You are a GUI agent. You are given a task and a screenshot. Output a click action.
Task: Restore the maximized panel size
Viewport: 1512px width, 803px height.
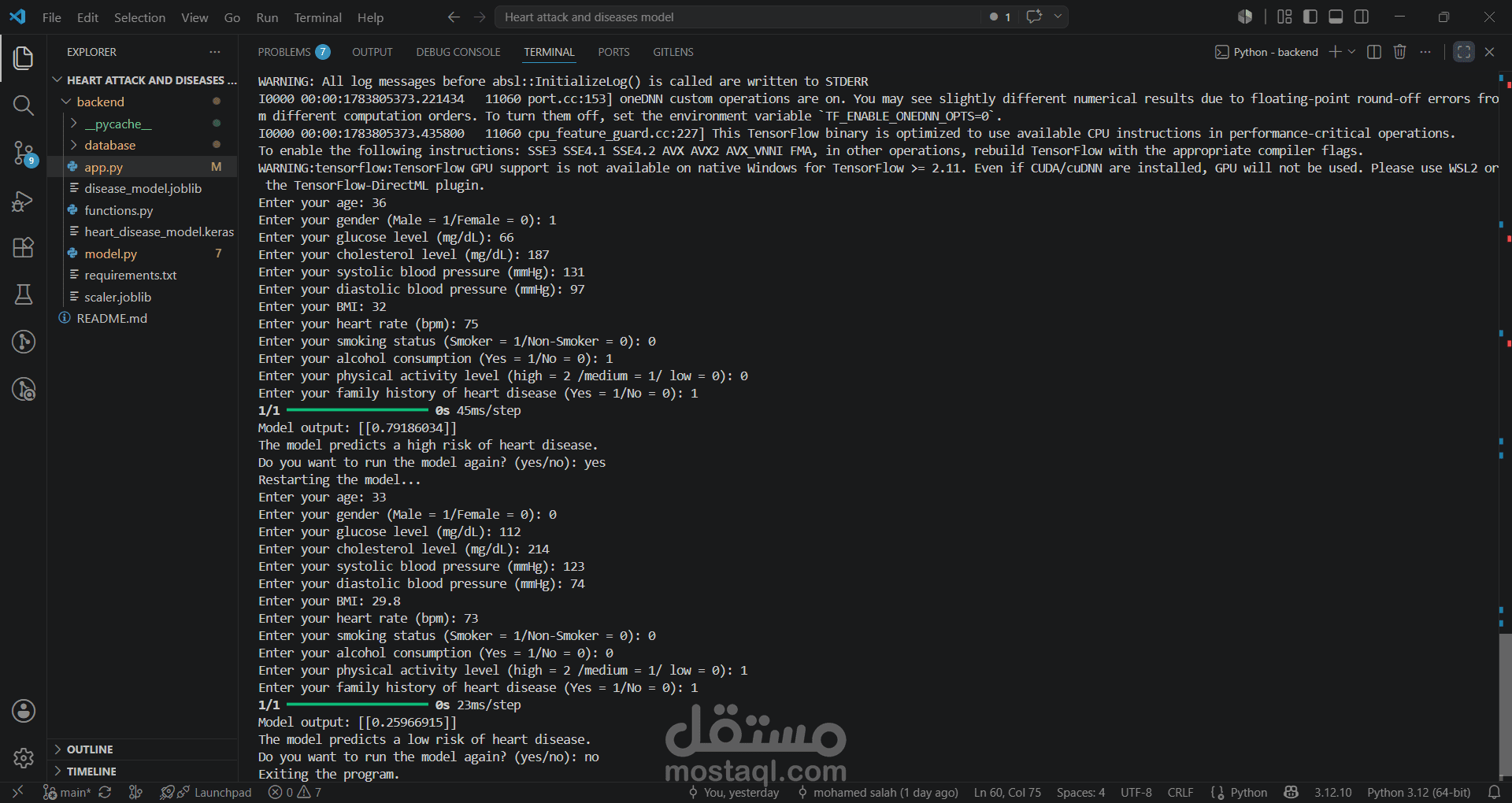(1464, 52)
